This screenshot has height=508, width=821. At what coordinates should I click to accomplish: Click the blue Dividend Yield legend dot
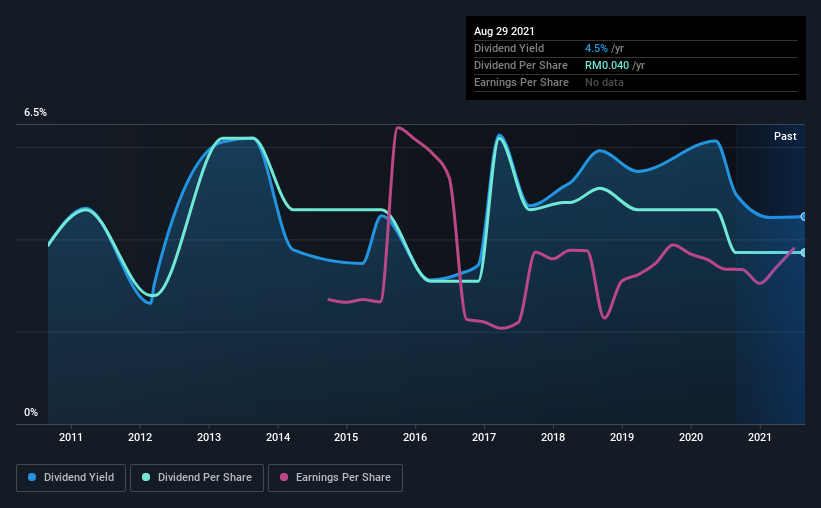[32, 477]
